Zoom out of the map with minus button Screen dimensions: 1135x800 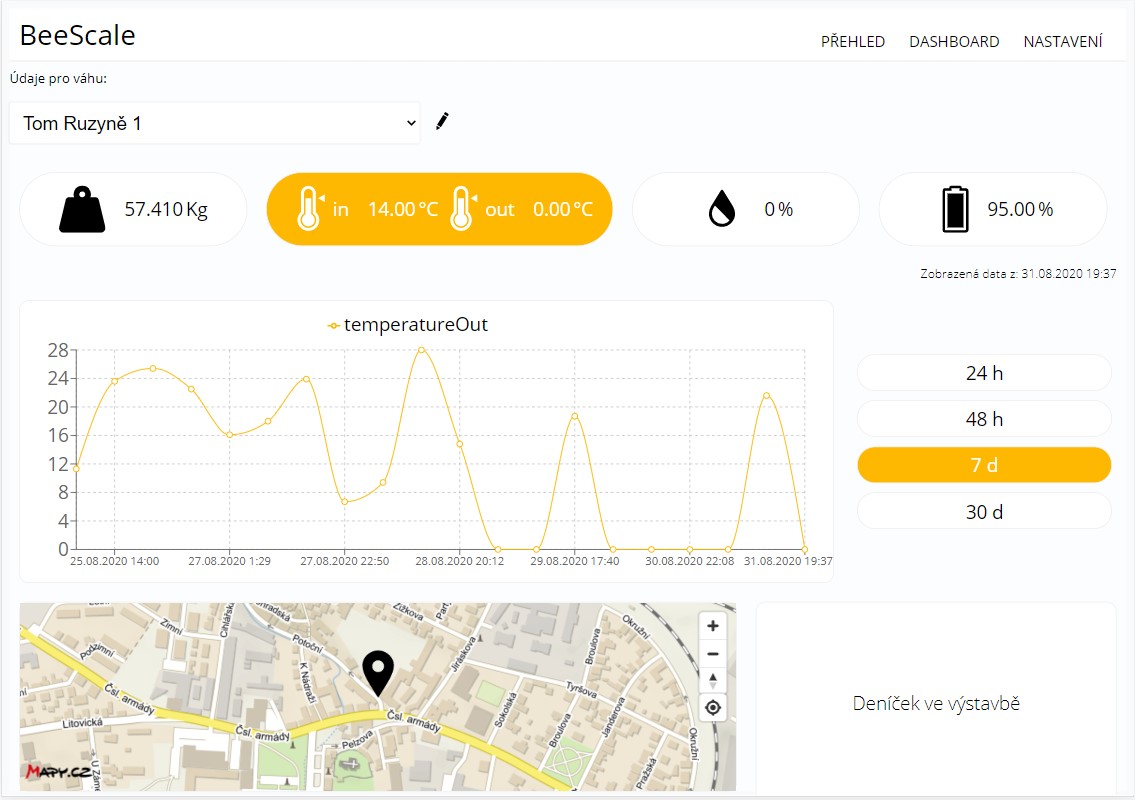pyautogui.click(x=713, y=654)
